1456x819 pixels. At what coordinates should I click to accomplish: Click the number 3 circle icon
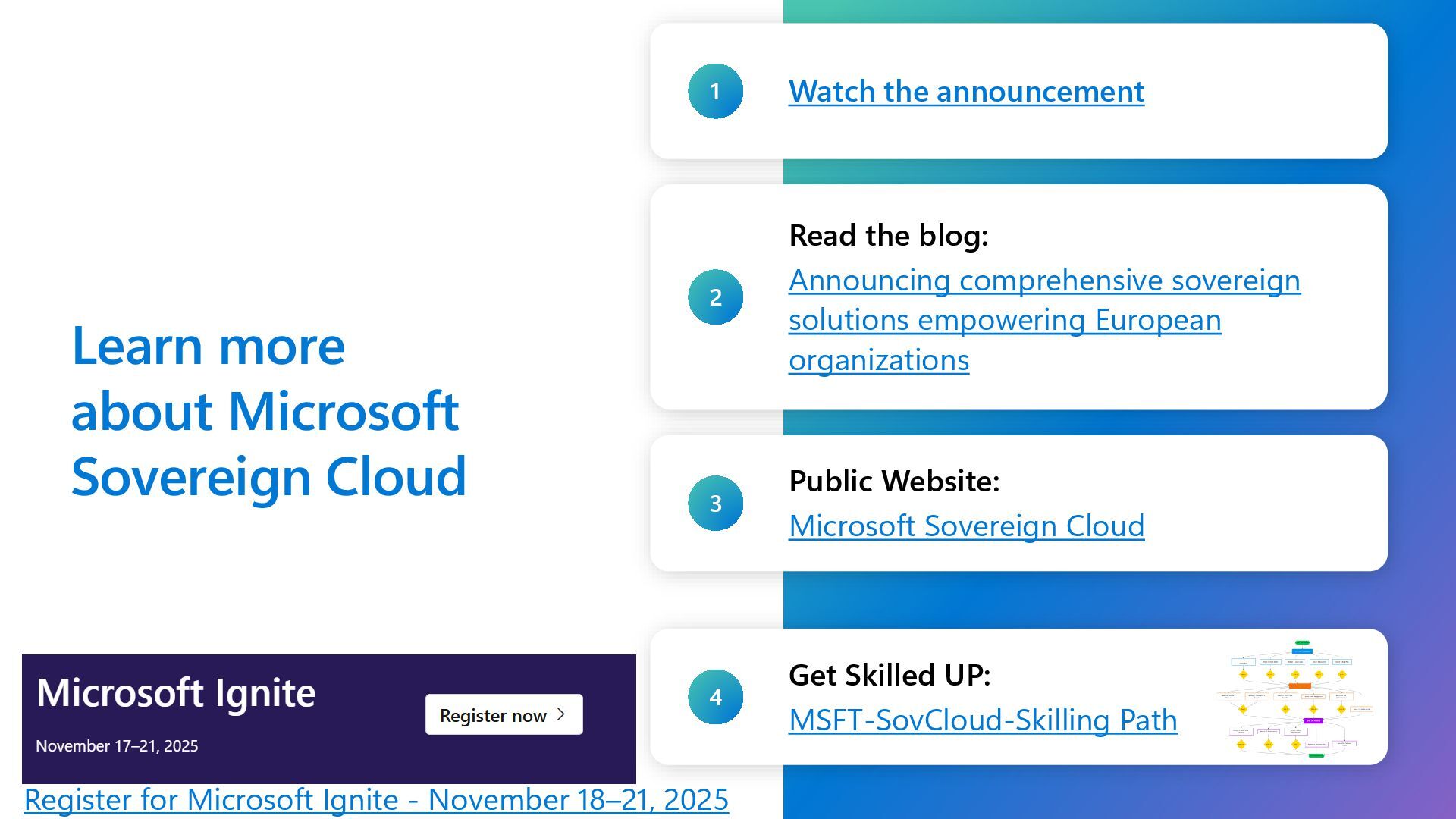tap(715, 504)
